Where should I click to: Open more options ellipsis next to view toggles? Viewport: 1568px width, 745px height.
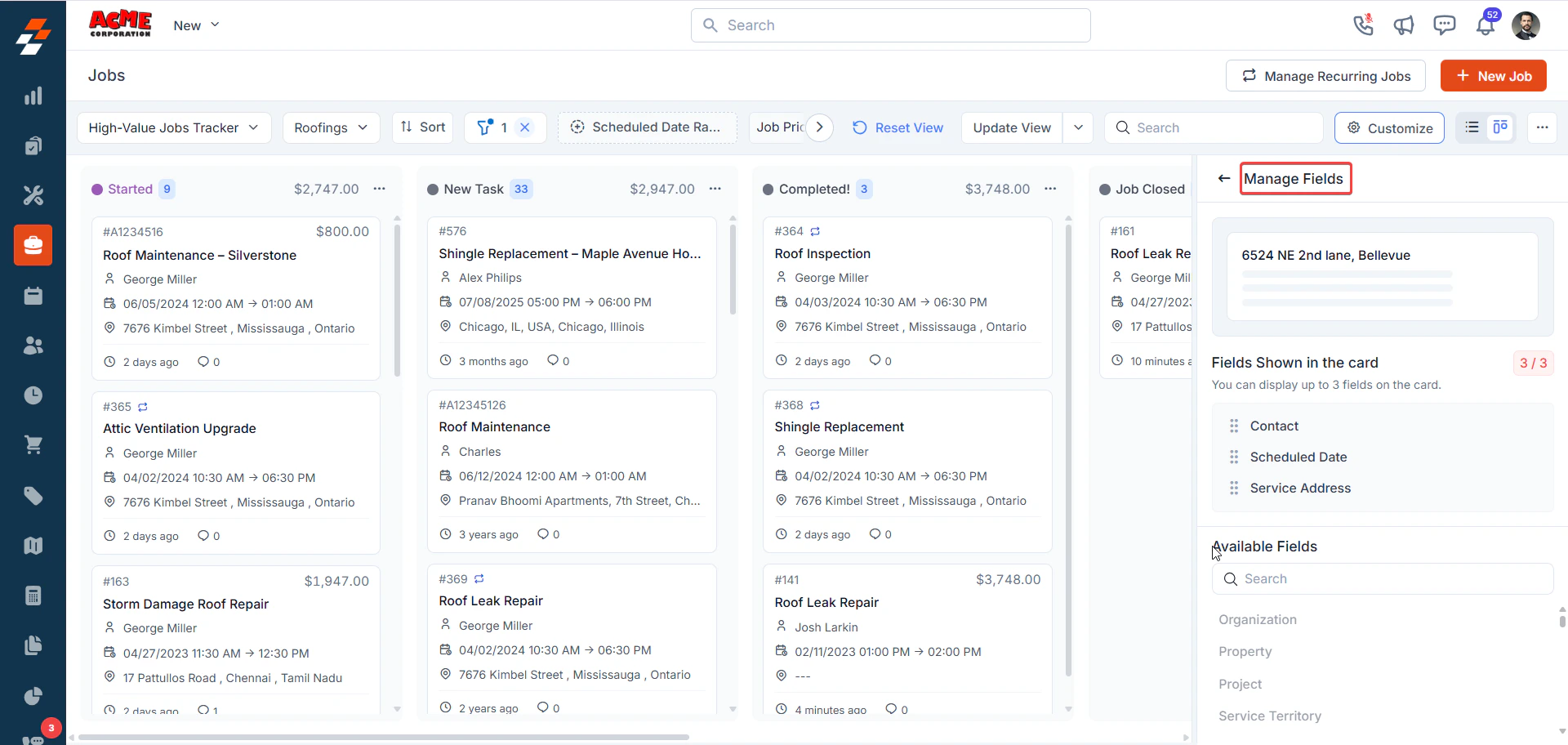point(1542,127)
